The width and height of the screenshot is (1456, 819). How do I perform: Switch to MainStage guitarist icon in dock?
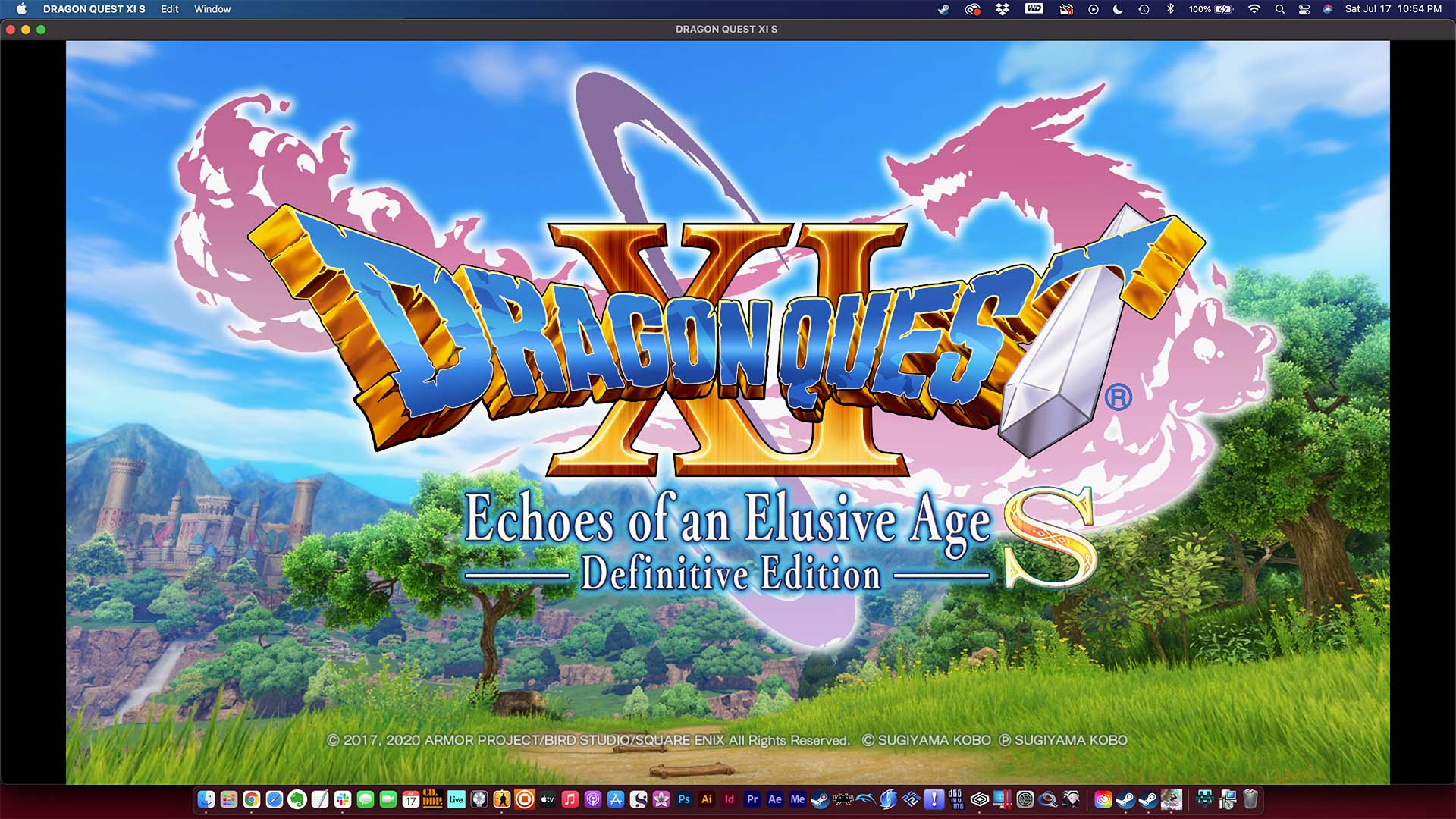(501, 799)
